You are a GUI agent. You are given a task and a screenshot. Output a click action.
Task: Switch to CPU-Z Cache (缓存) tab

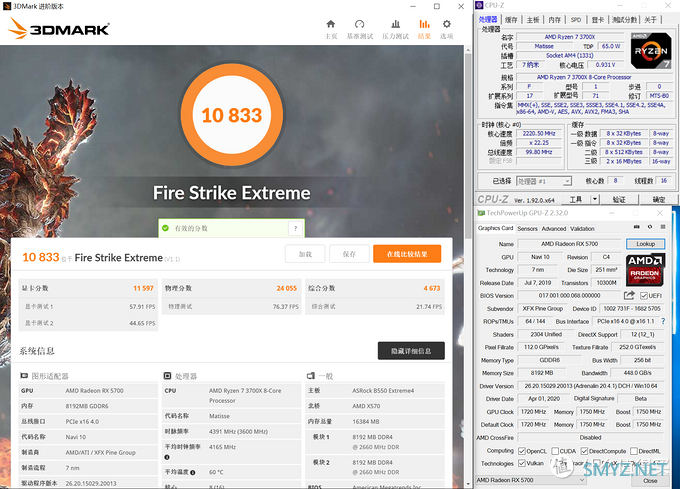511,20
